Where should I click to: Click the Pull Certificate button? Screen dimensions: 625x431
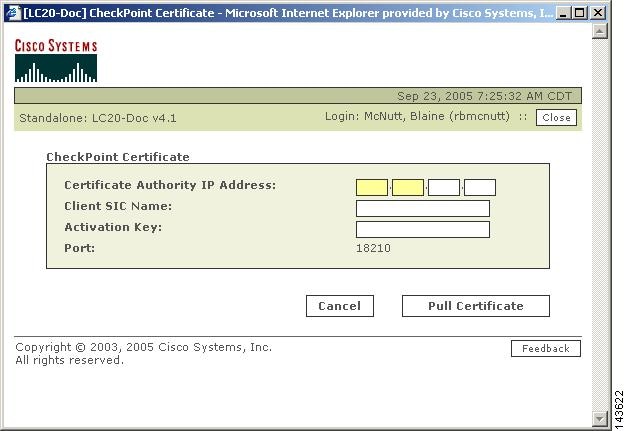click(x=476, y=306)
